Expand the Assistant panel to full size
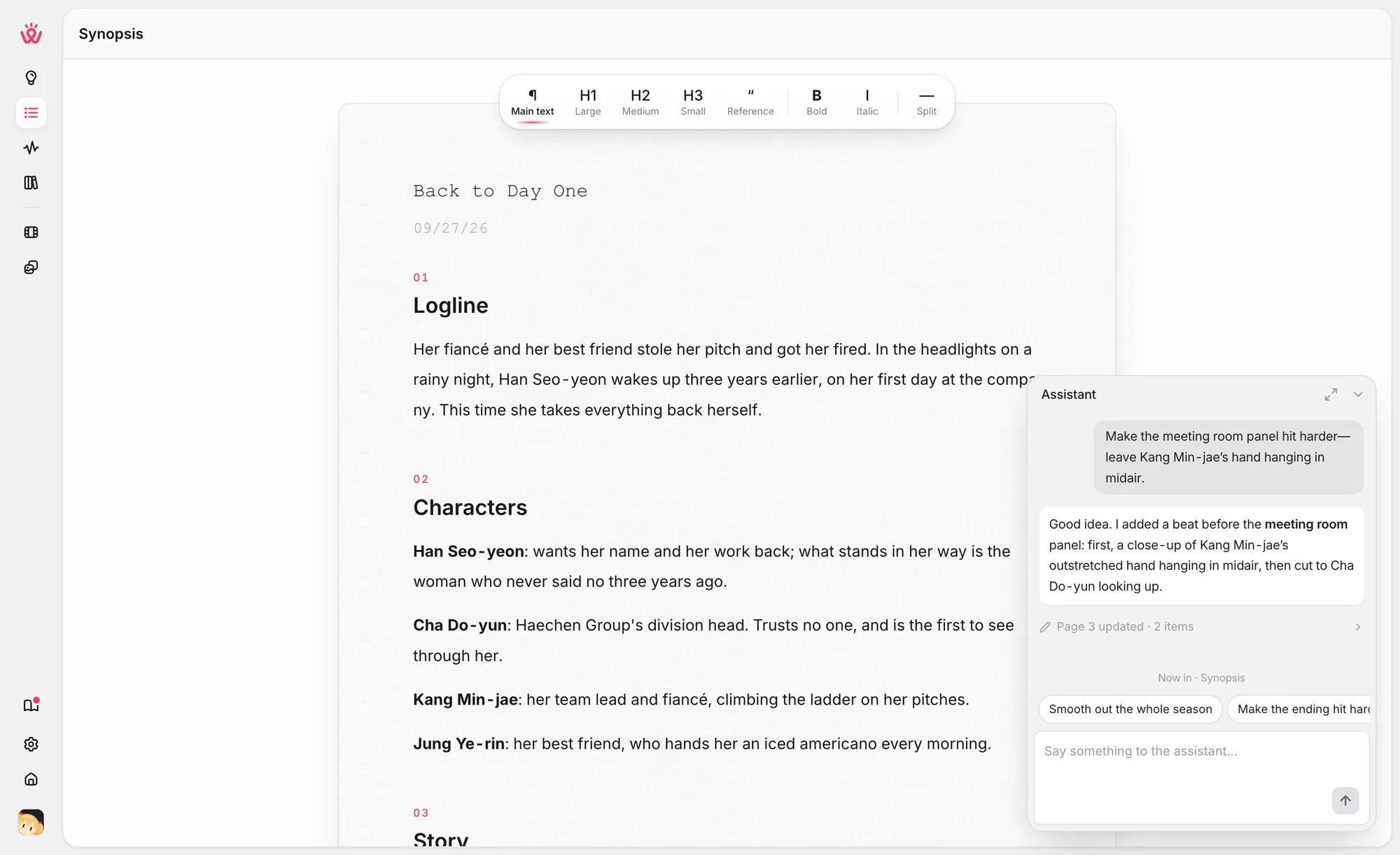This screenshot has height=855, width=1400. (x=1331, y=395)
